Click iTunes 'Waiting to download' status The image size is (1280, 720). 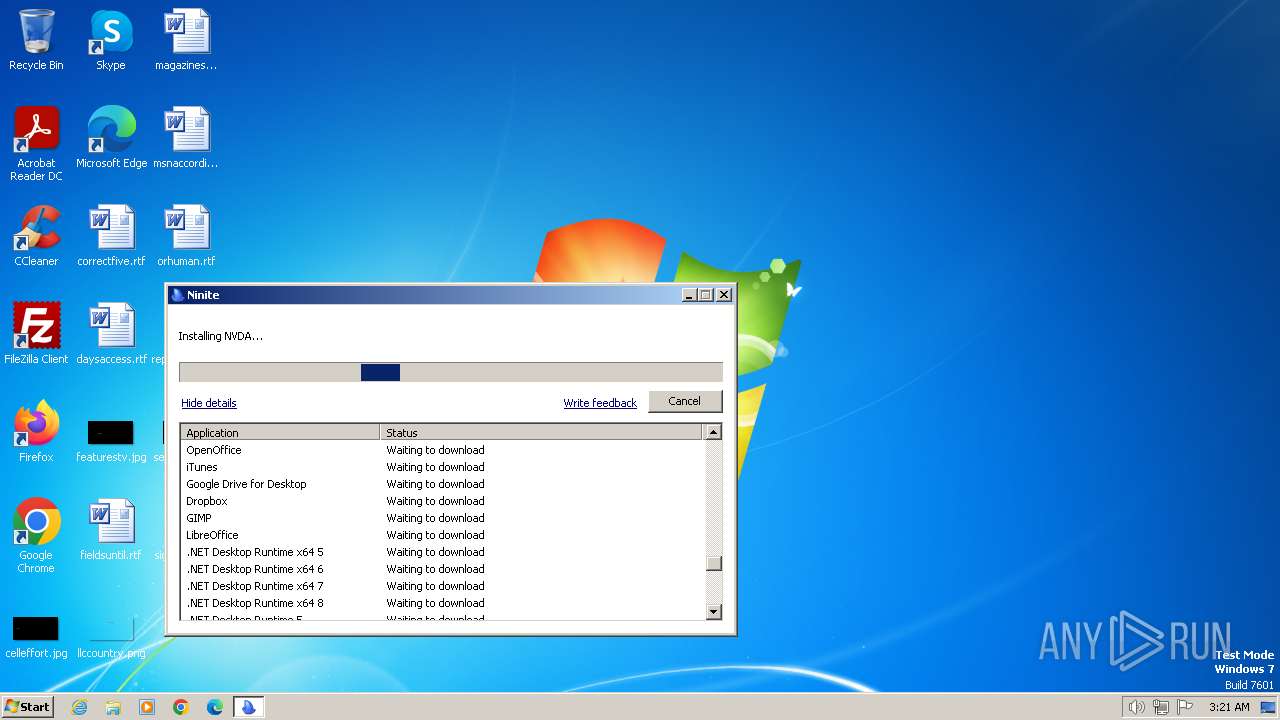(435, 467)
